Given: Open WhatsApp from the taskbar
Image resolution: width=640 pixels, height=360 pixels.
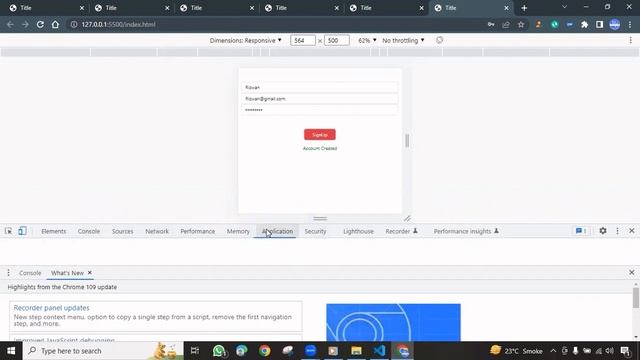Looking at the screenshot, I should pos(219,351).
